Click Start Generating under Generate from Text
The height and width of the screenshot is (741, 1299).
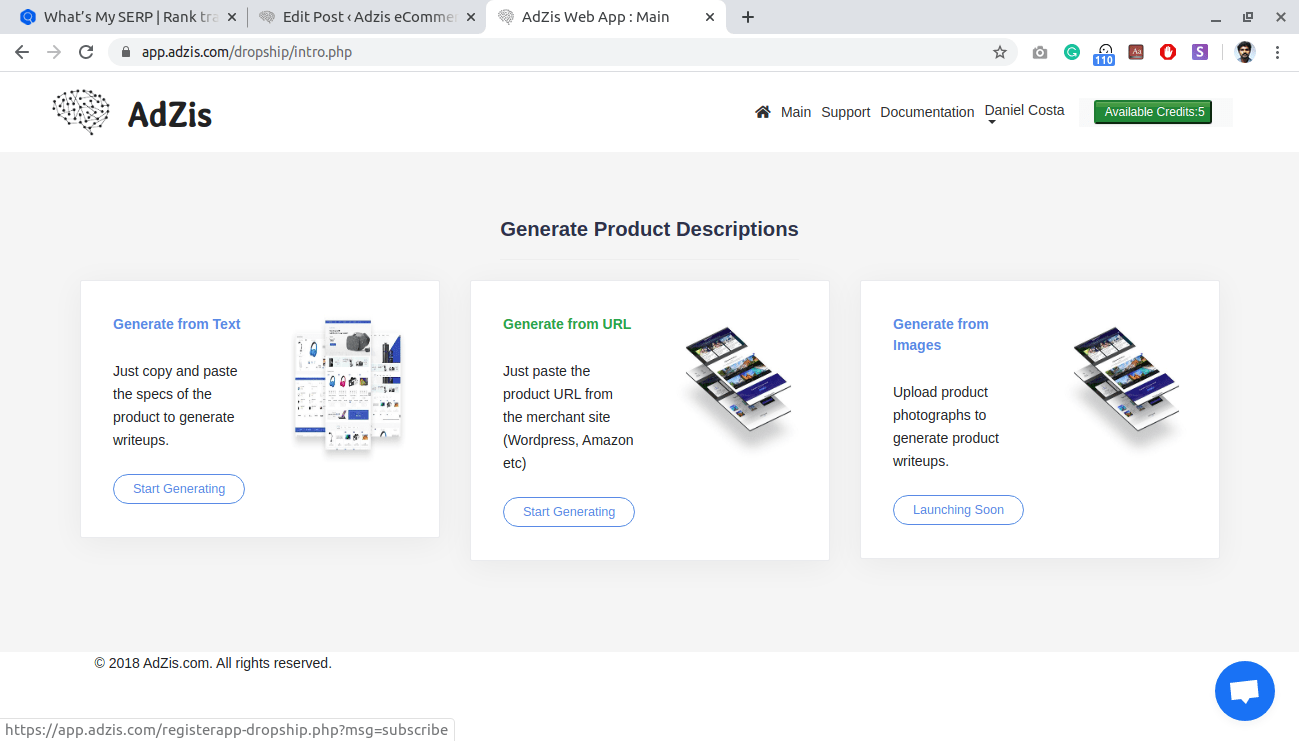click(179, 489)
